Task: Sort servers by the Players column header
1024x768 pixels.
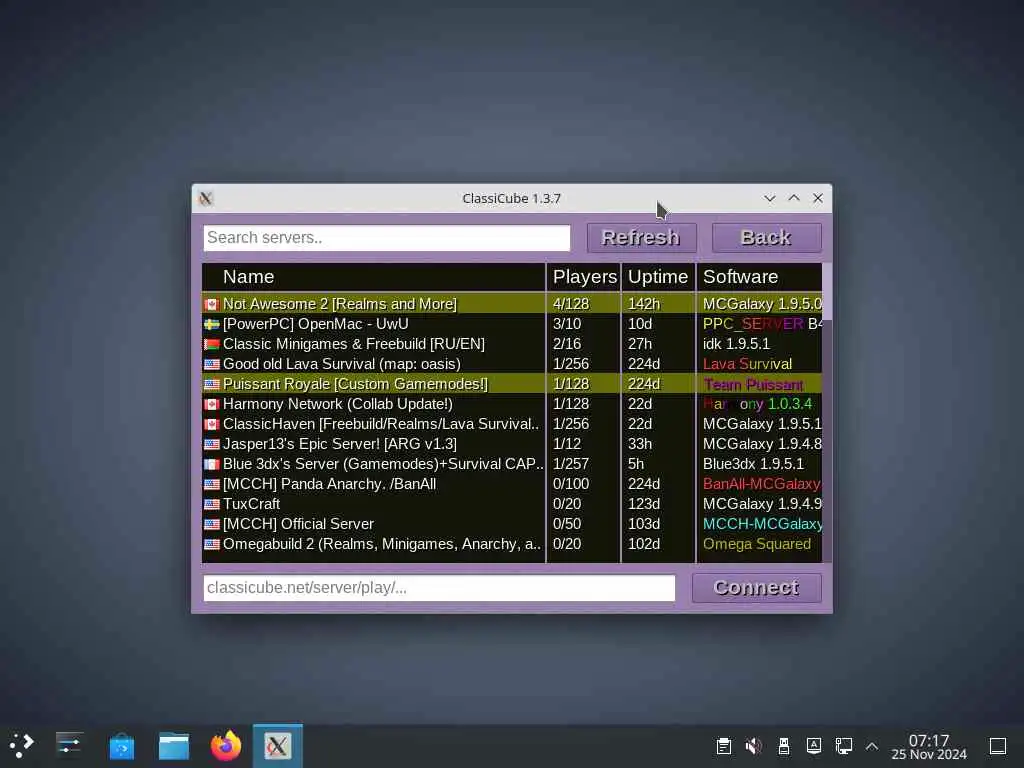Action: click(x=584, y=277)
